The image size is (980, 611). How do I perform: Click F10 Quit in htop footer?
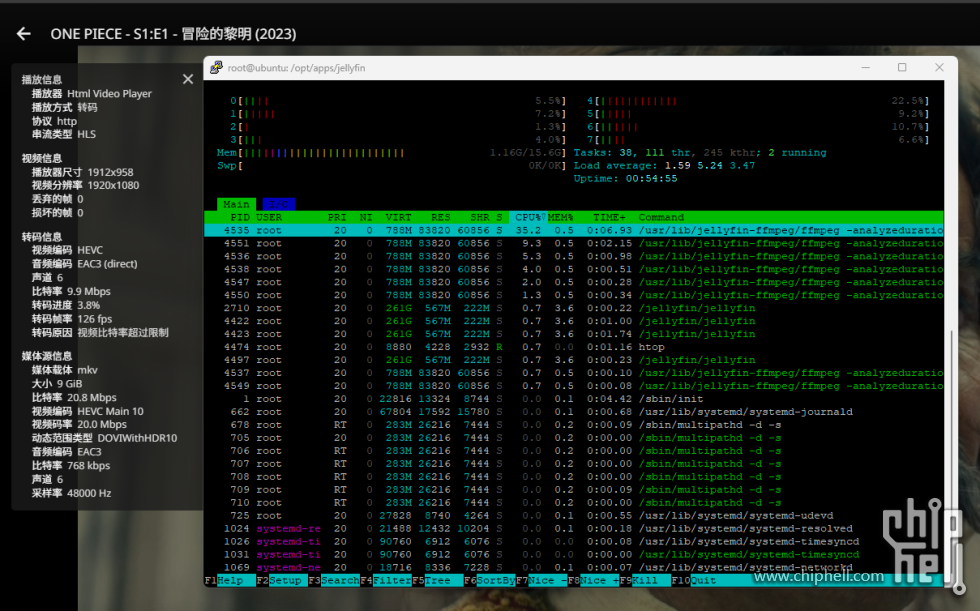click(694, 580)
